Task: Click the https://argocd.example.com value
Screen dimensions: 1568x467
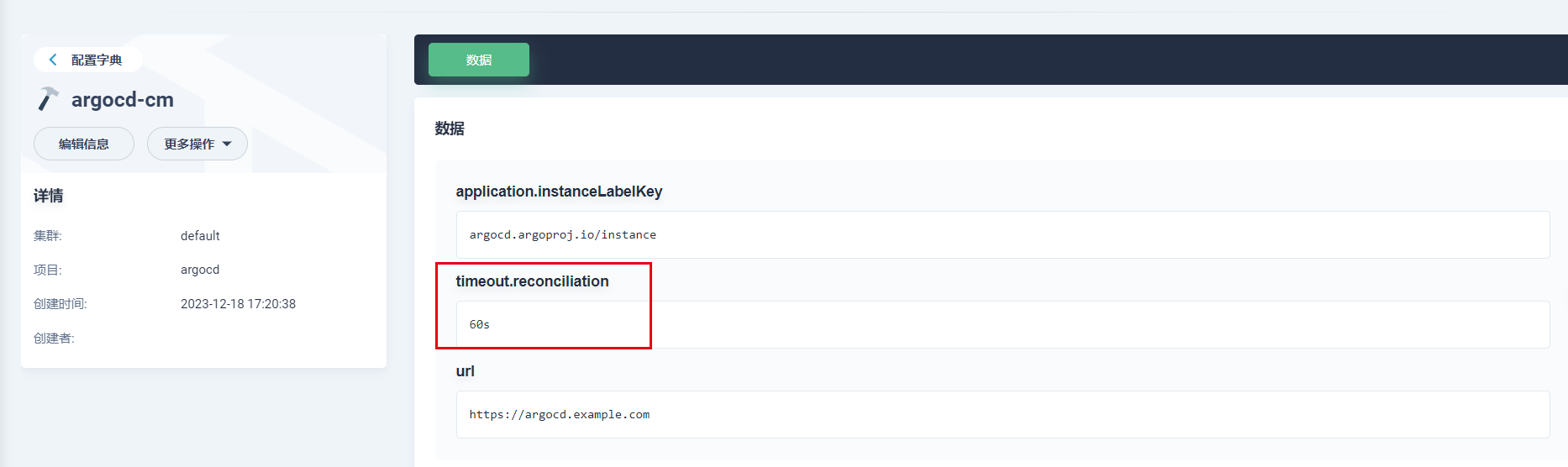Action: click(559, 414)
